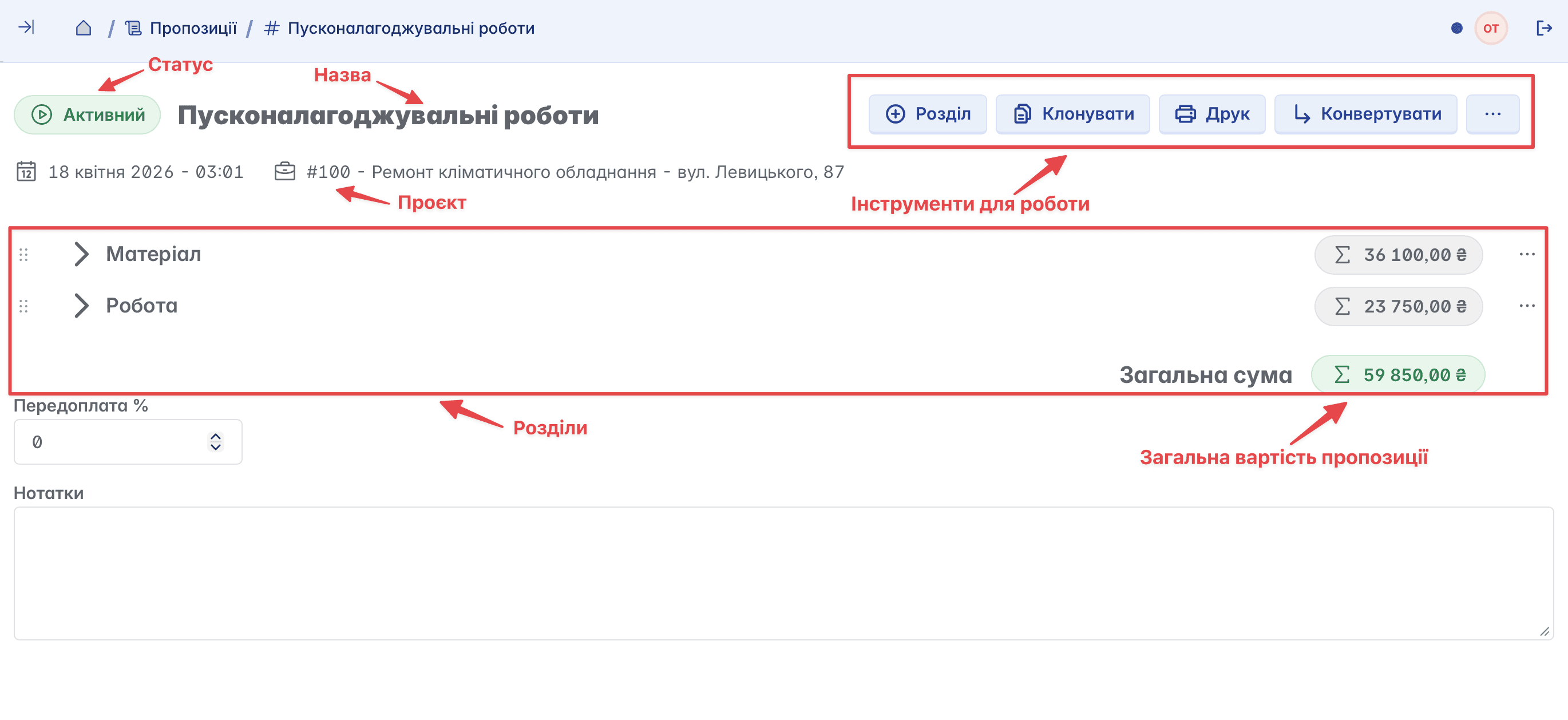Click the logout icon in header
Viewport: 1568px width, 720px height.
point(1543,28)
